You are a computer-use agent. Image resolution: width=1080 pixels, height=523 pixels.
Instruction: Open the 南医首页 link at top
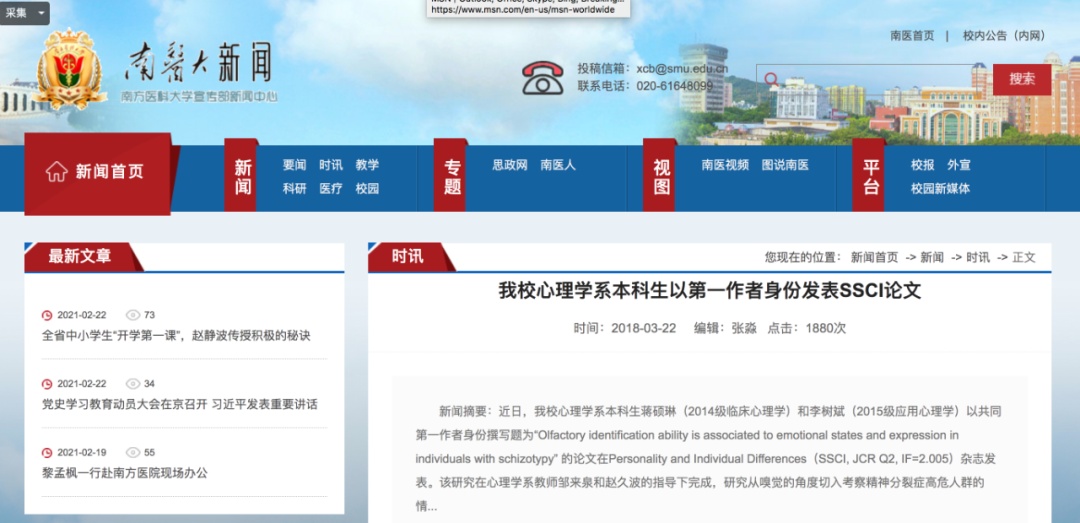(912, 35)
